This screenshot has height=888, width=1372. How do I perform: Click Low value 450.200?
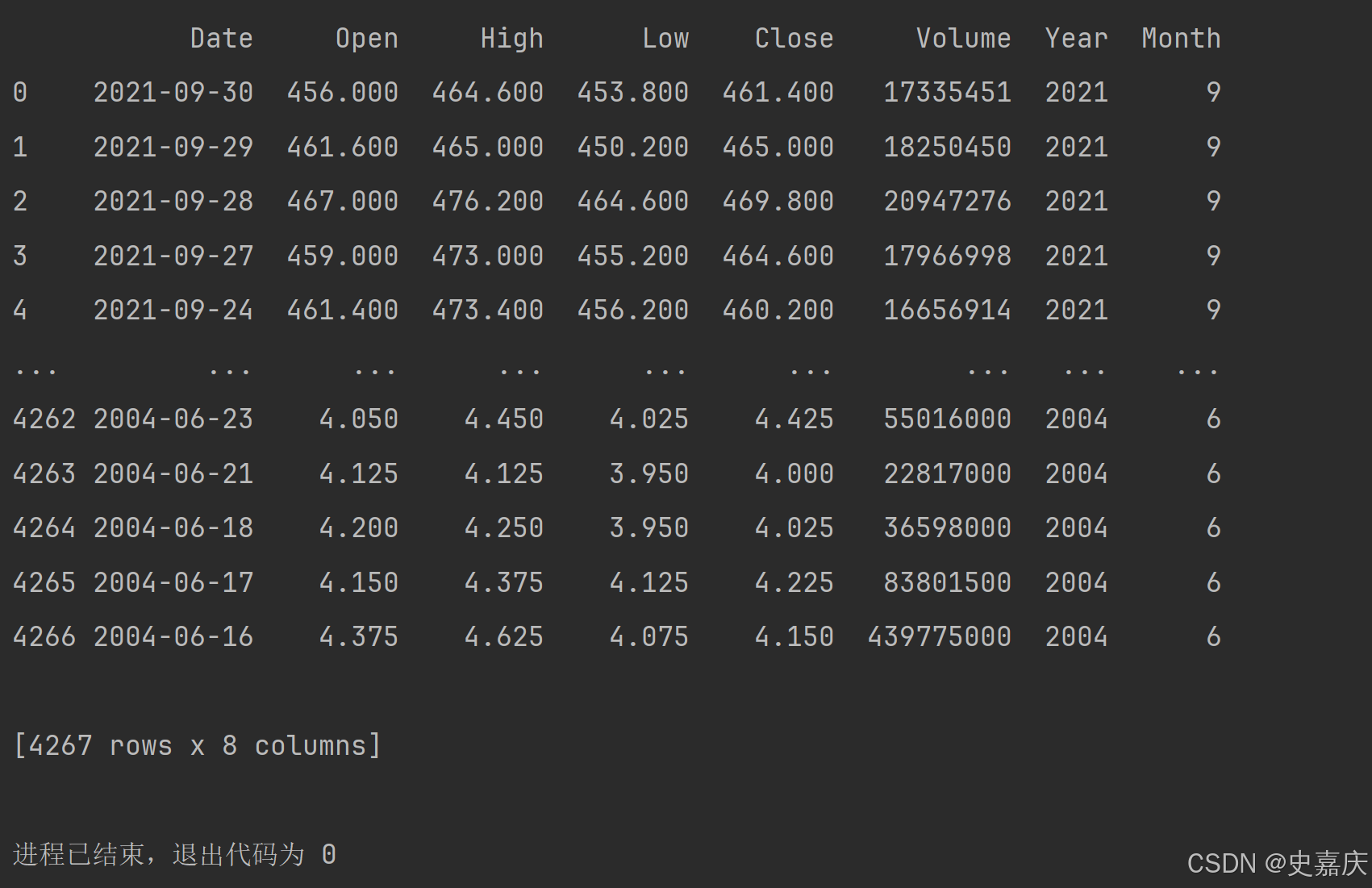[x=633, y=147]
